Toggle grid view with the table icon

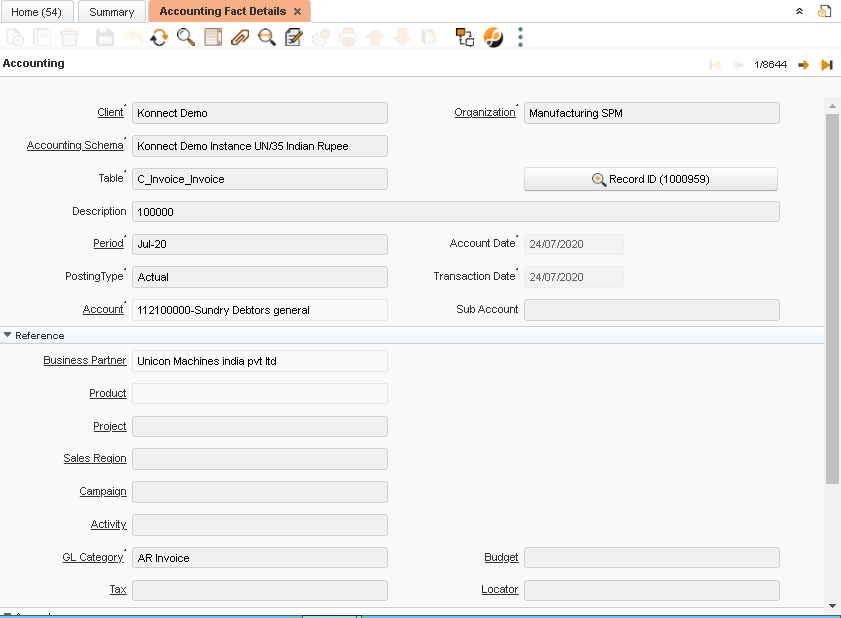pyautogui.click(x=213, y=38)
